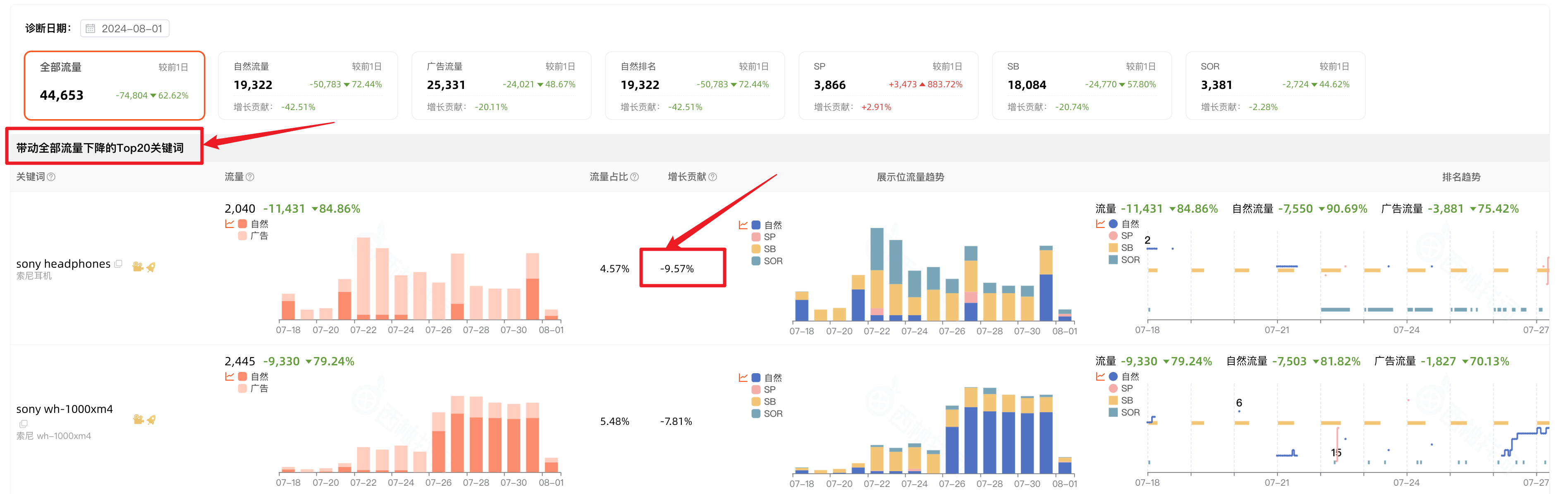Screen dimensions: 1568x494
Task: Click the sony headphones keyword text
Action: click(x=63, y=264)
